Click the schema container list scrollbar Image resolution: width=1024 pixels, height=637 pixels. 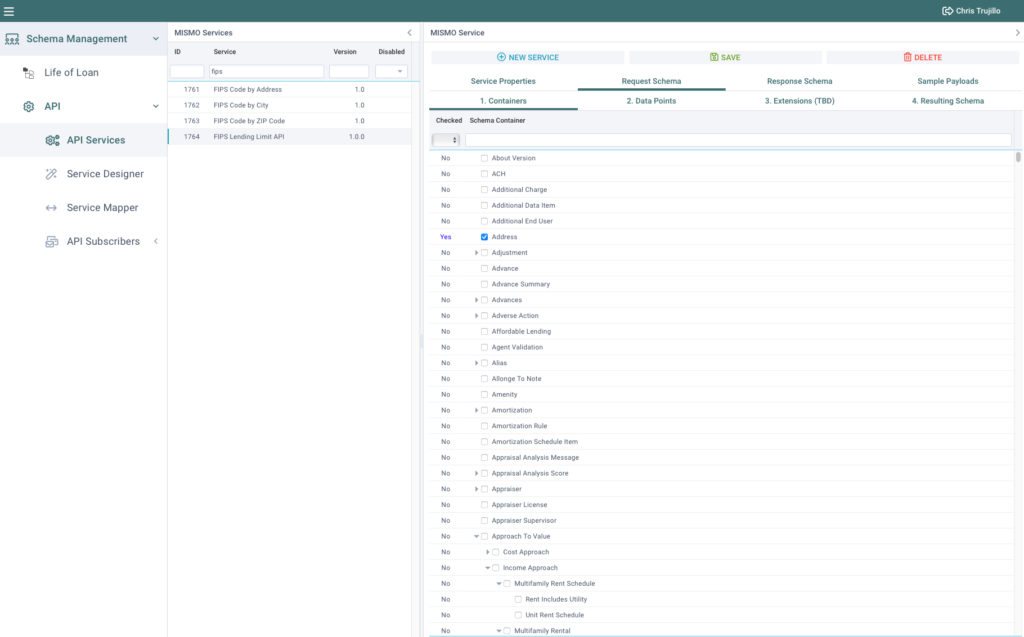click(1017, 157)
